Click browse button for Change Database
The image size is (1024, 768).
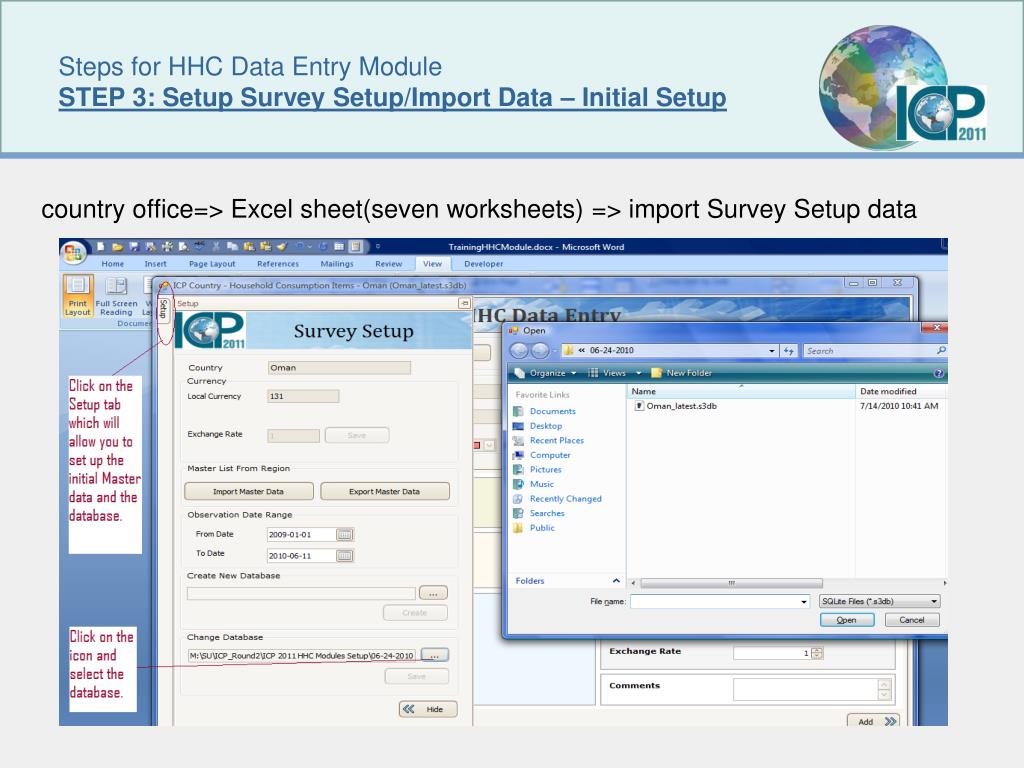point(434,655)
